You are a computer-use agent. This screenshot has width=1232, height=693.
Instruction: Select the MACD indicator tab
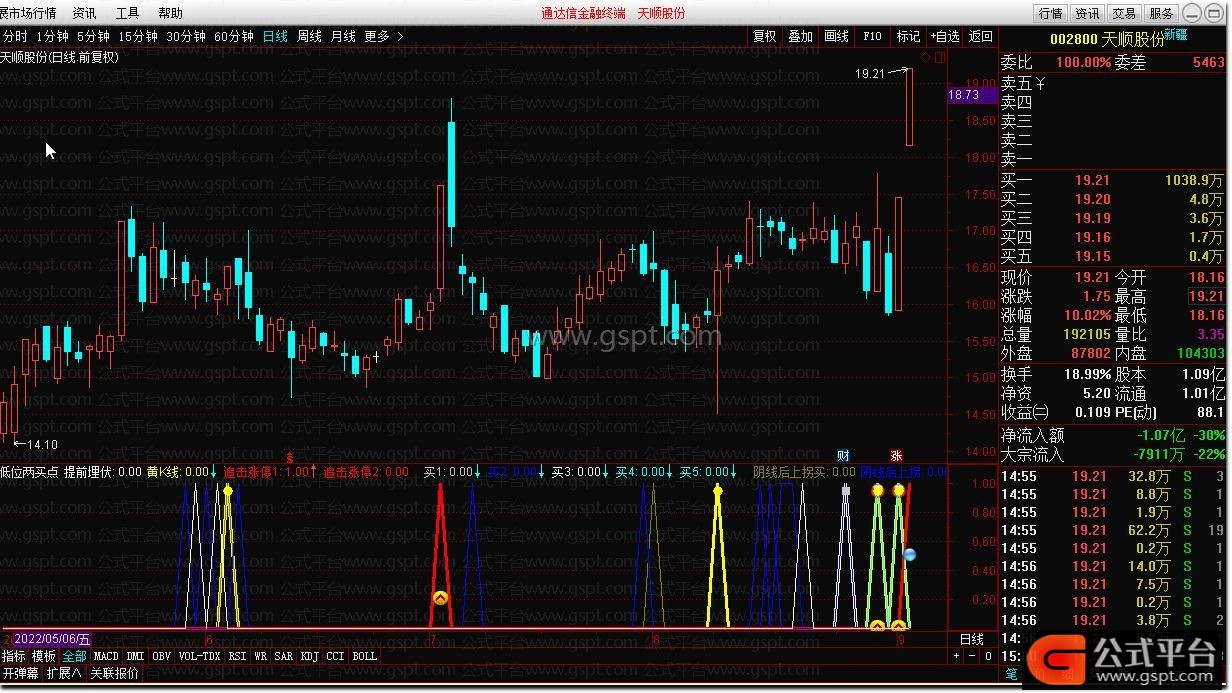coord(106,656)
